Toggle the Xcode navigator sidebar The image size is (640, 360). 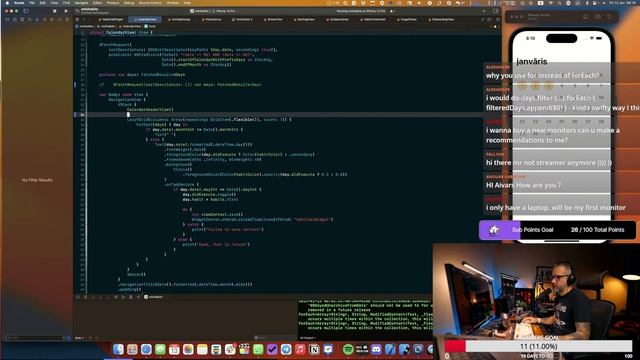coord(26,11)
